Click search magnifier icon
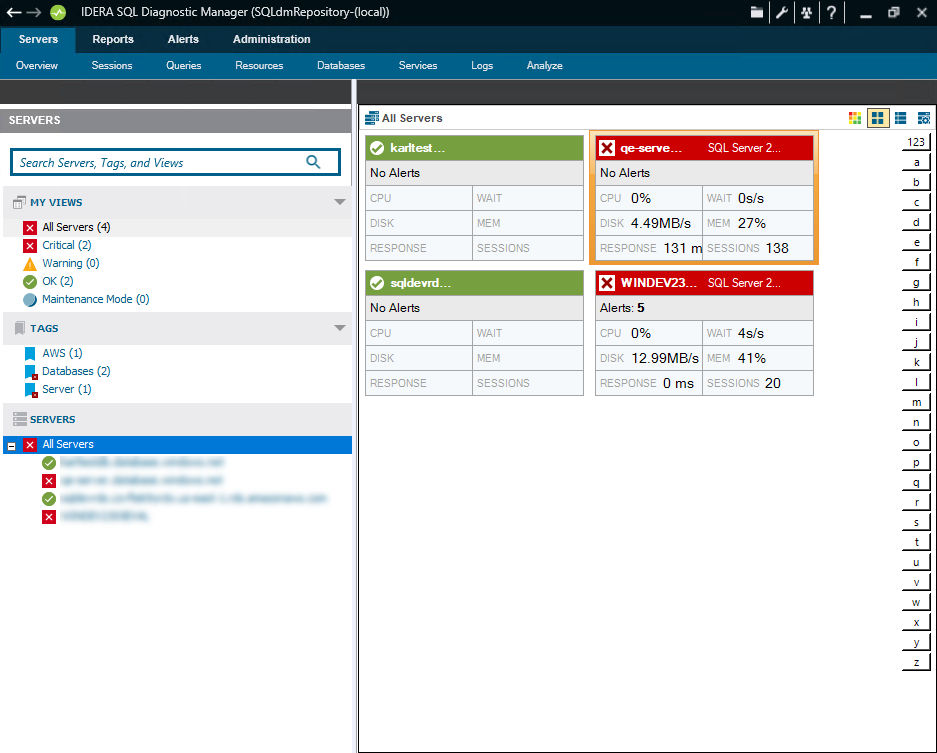 coord(313,162)
